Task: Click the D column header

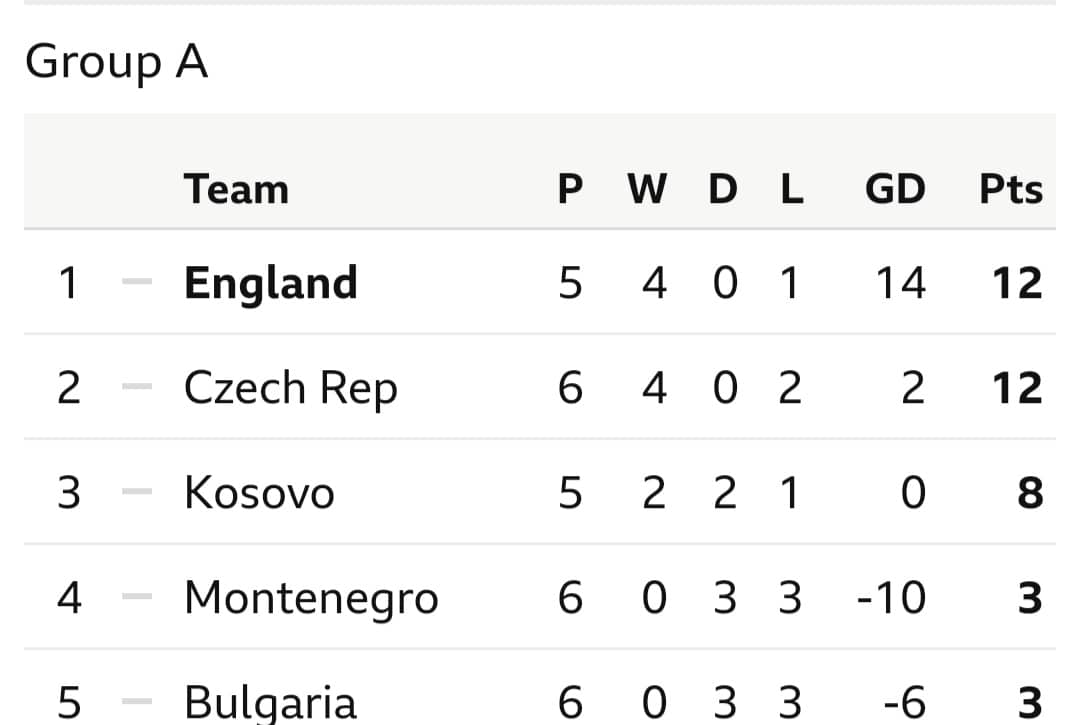Action: tap(723, 189)
